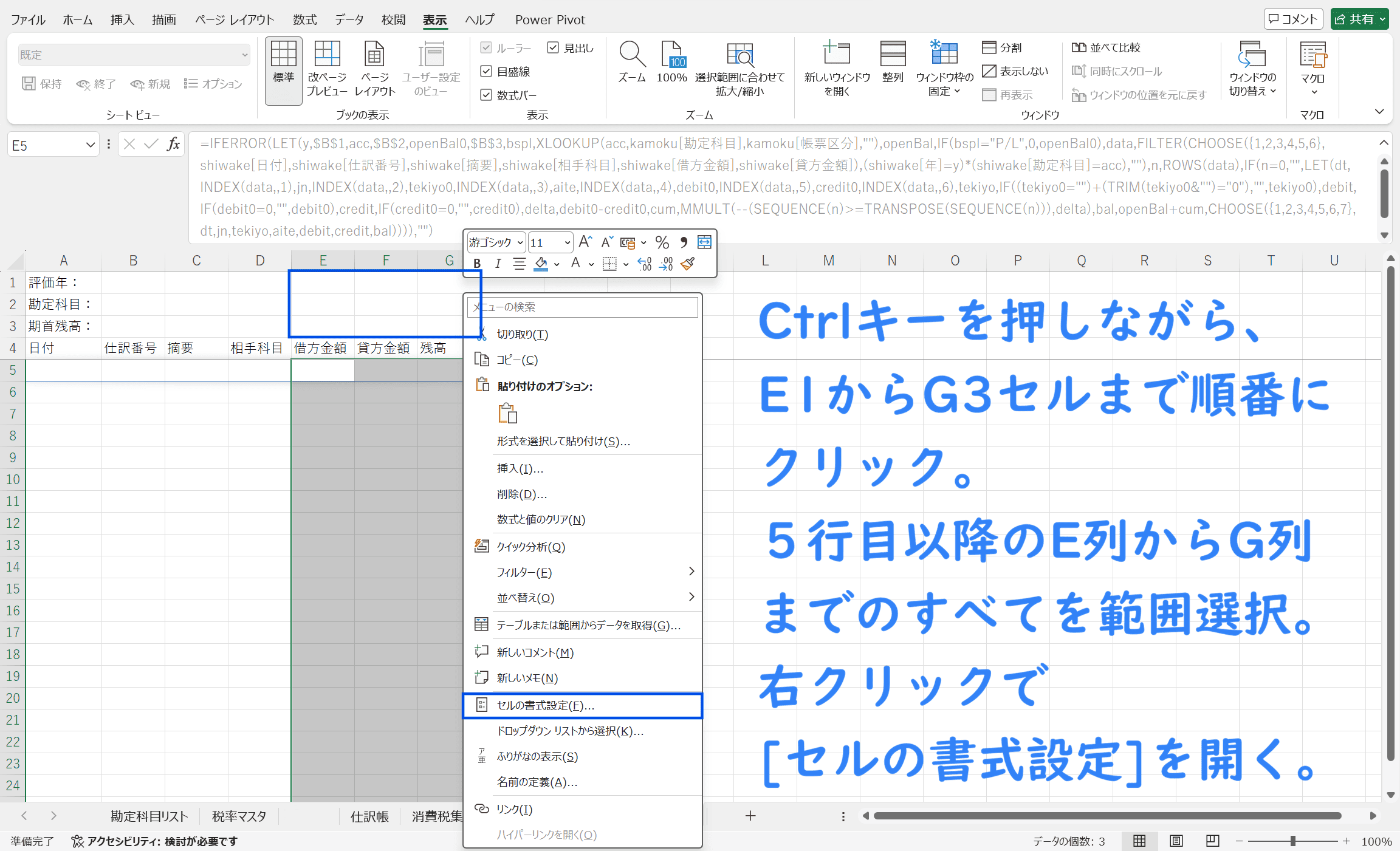The height and width of the screenshot is (851, 1400).
Task: Open the Name Box dropdown arrow
Action: click(91, 145)
